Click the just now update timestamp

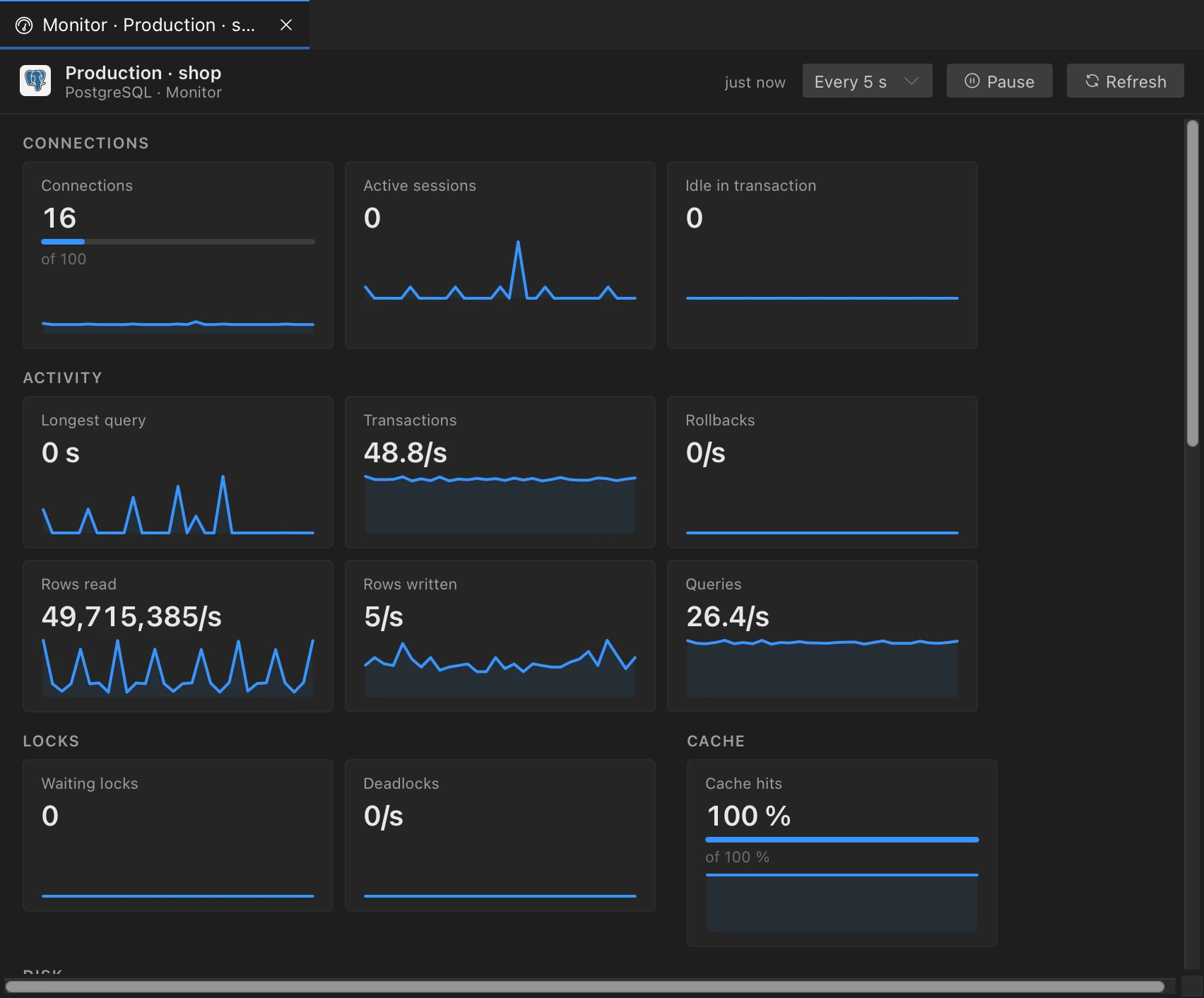click(x=755, y=82)
